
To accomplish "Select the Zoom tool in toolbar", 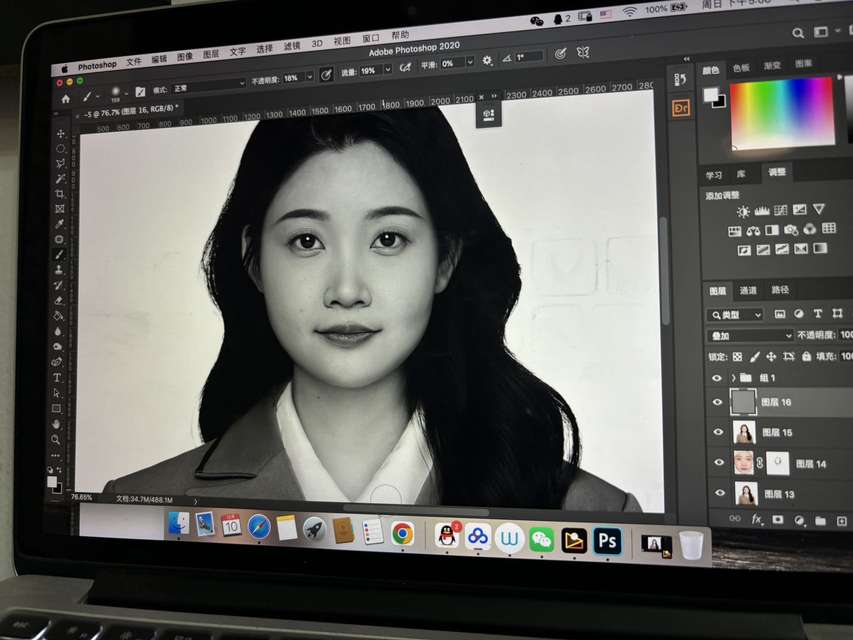I will (x=55, y=439).
